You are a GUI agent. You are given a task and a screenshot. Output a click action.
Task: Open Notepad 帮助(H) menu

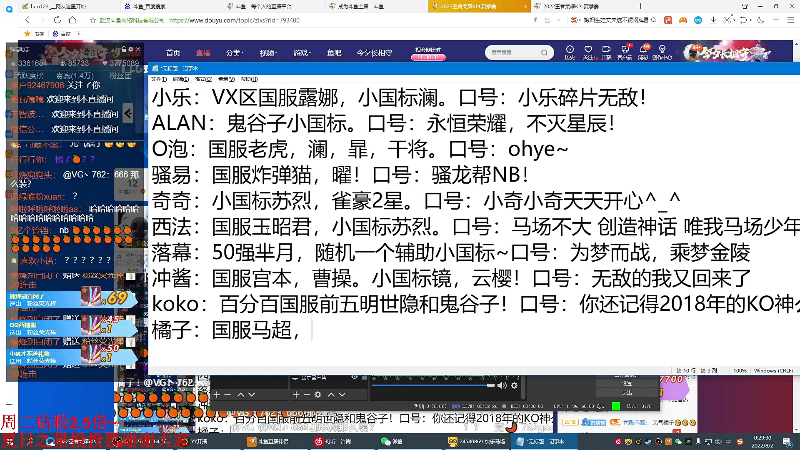tap(249, 79)
